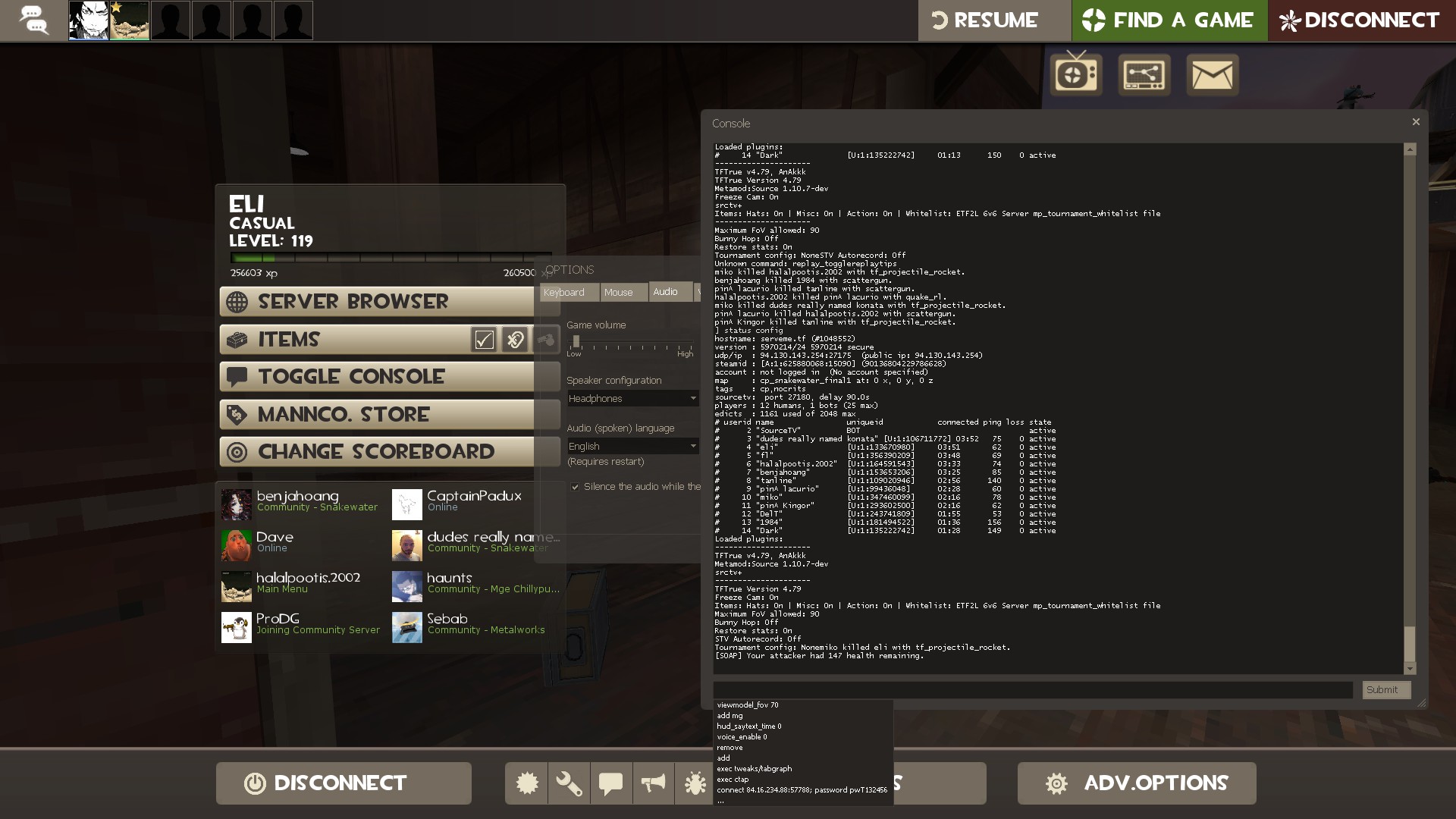The image size is (1456, 819).
Task: Toggle the Silence audio checkbox
Action: tap(576, 487)
